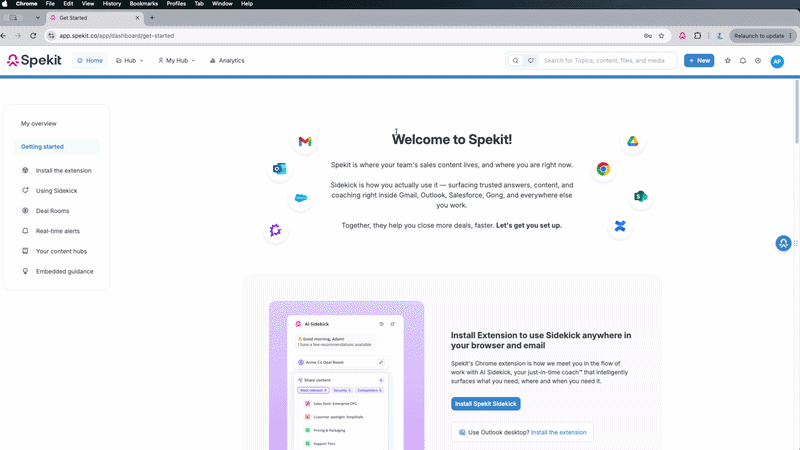800x450 pixels.
Task: Reload the page
Action: [x=33, y=36]
